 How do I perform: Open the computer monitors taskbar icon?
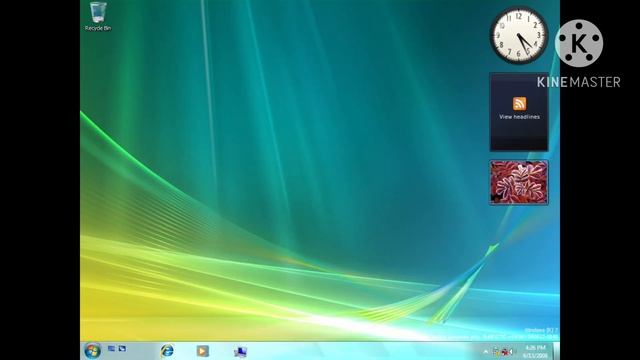pos(240,351)
